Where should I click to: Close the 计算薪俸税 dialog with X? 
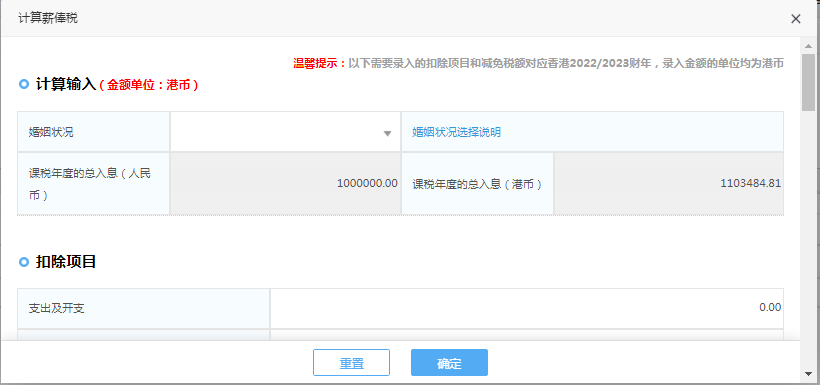click(795, 19)
